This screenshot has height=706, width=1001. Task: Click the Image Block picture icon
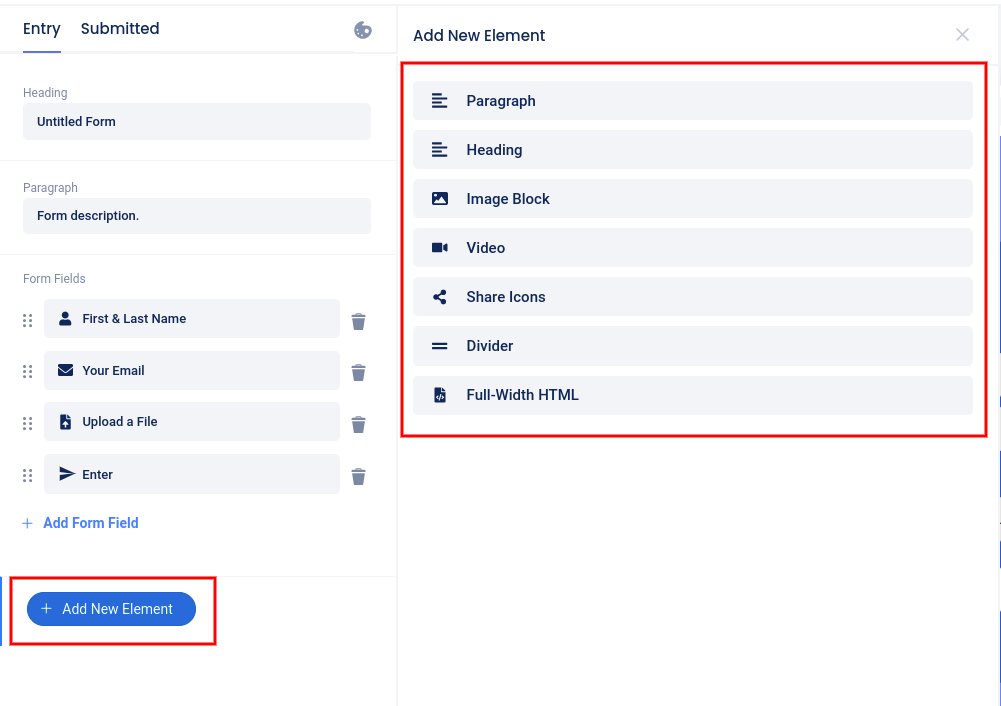point(439,199)
